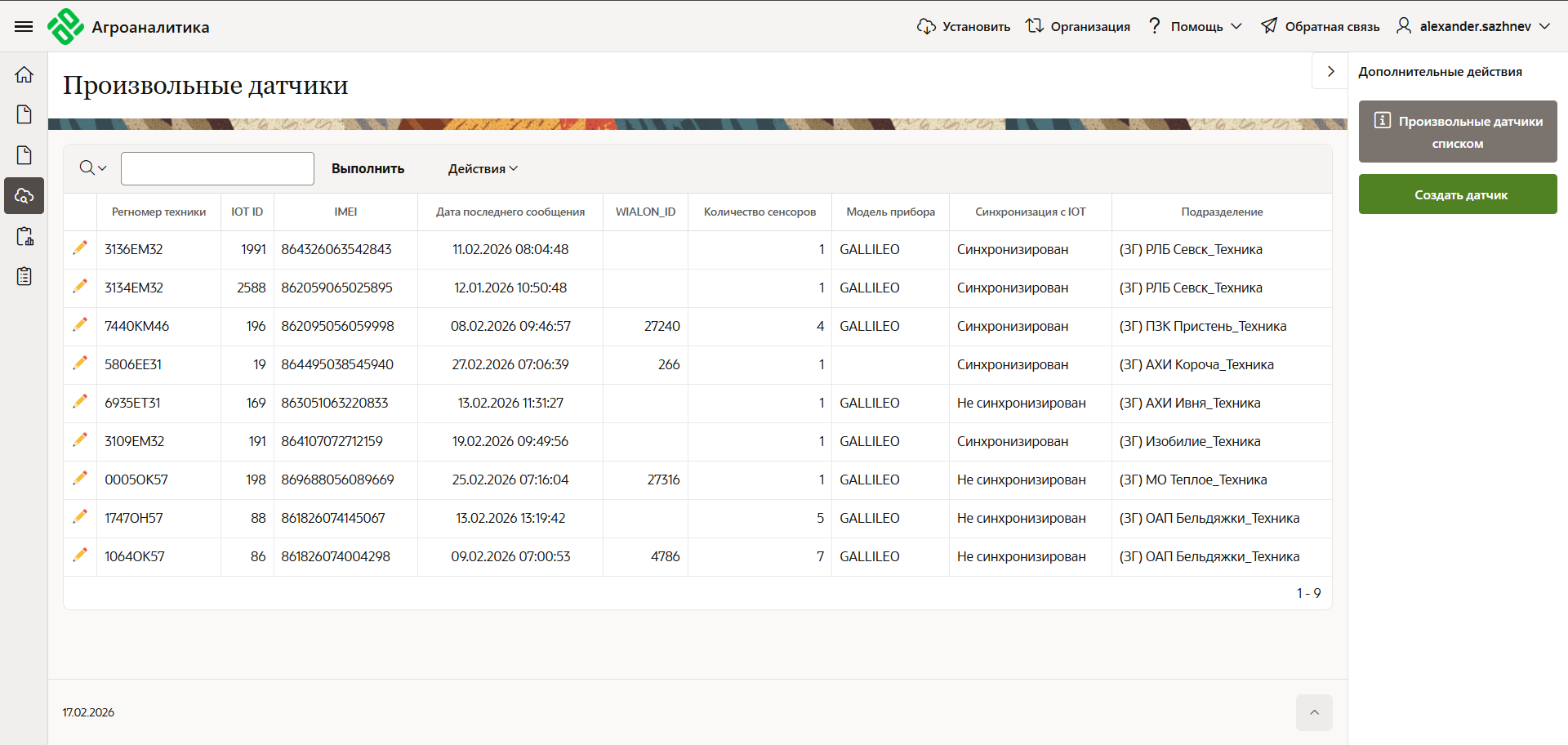Click Организация in the top bar
Image resolution: width=1568 pixels, height=745 pixels.
(1078, 27)
